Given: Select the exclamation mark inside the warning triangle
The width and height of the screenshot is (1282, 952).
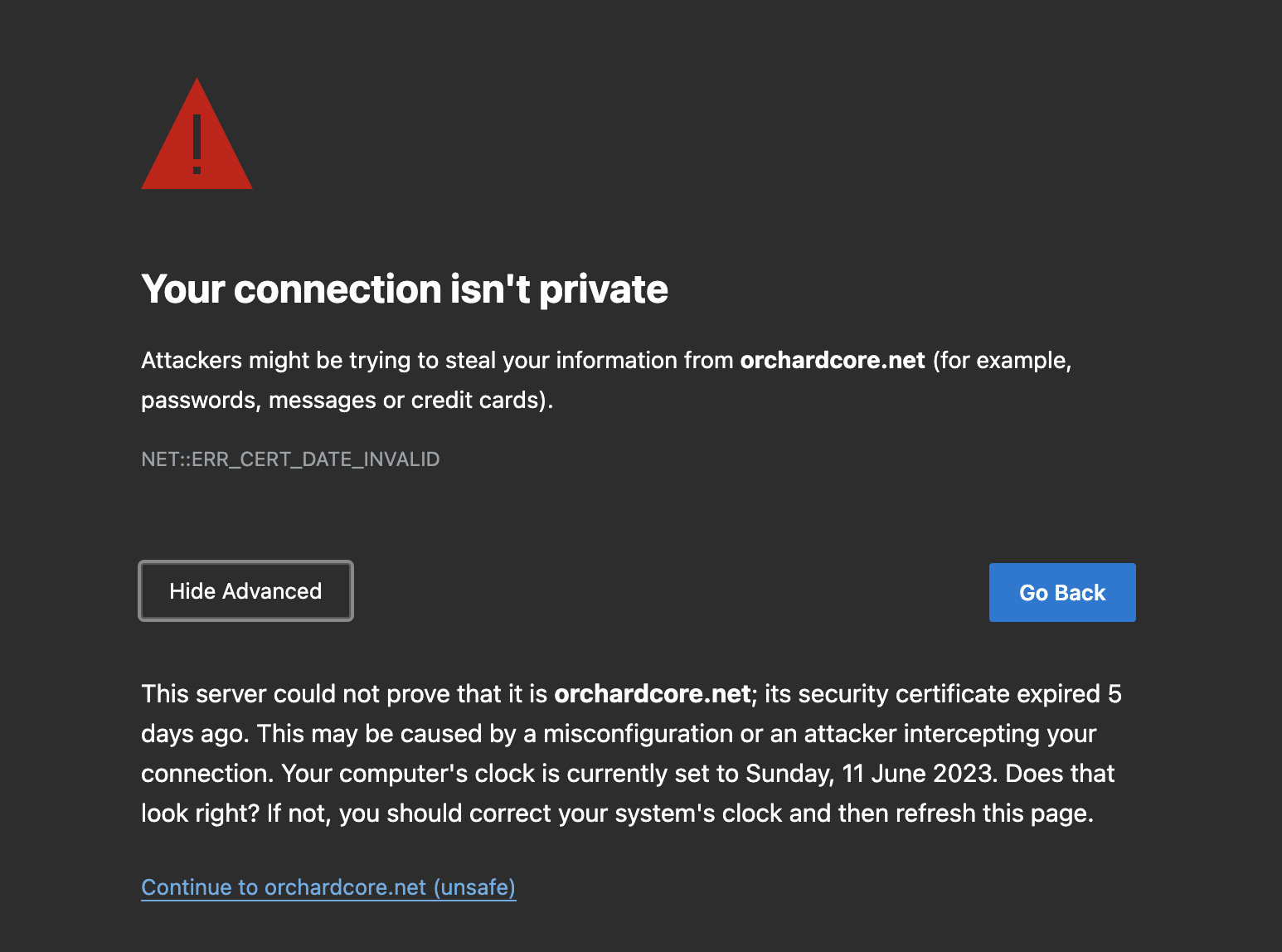Looking at the screenshot, I should tap(197, 149).
